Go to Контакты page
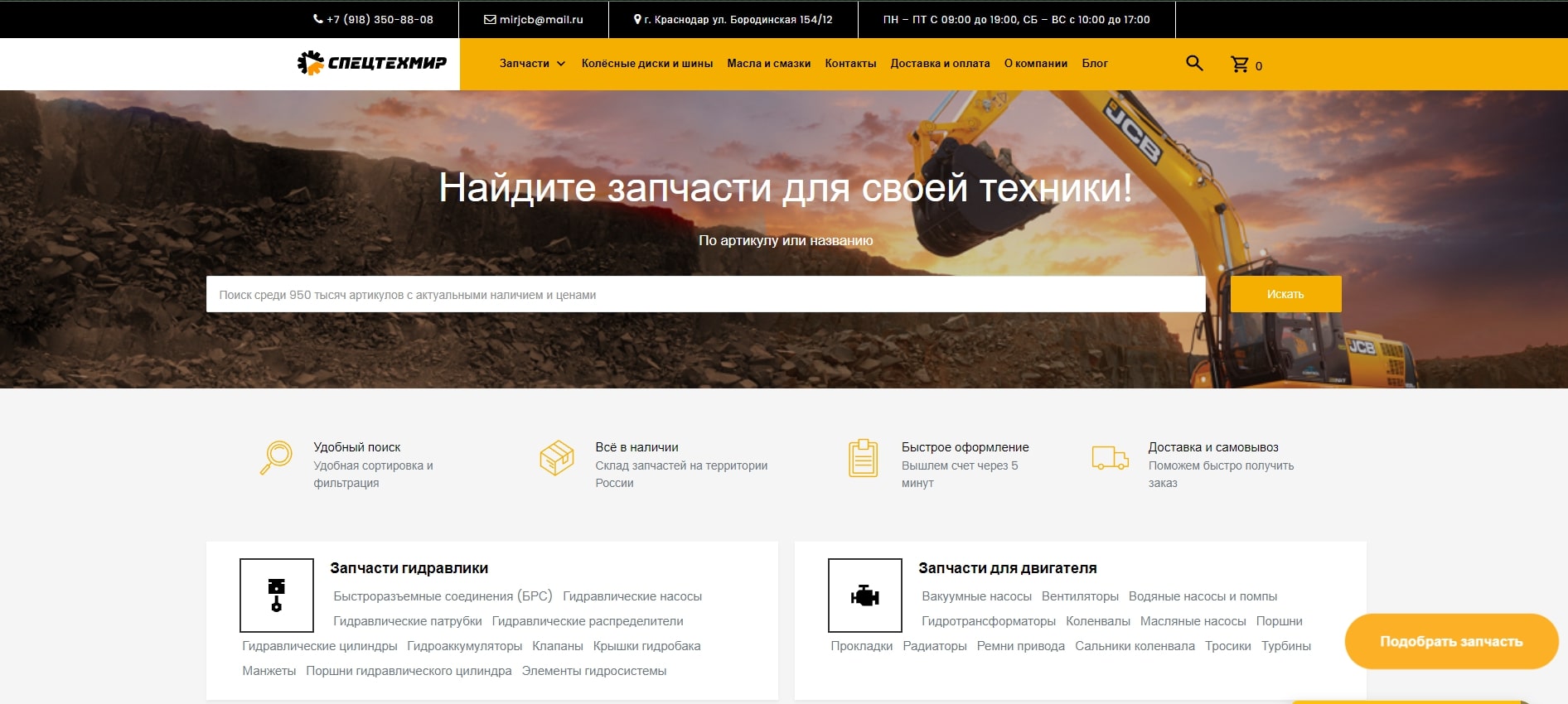 point(850,63)
